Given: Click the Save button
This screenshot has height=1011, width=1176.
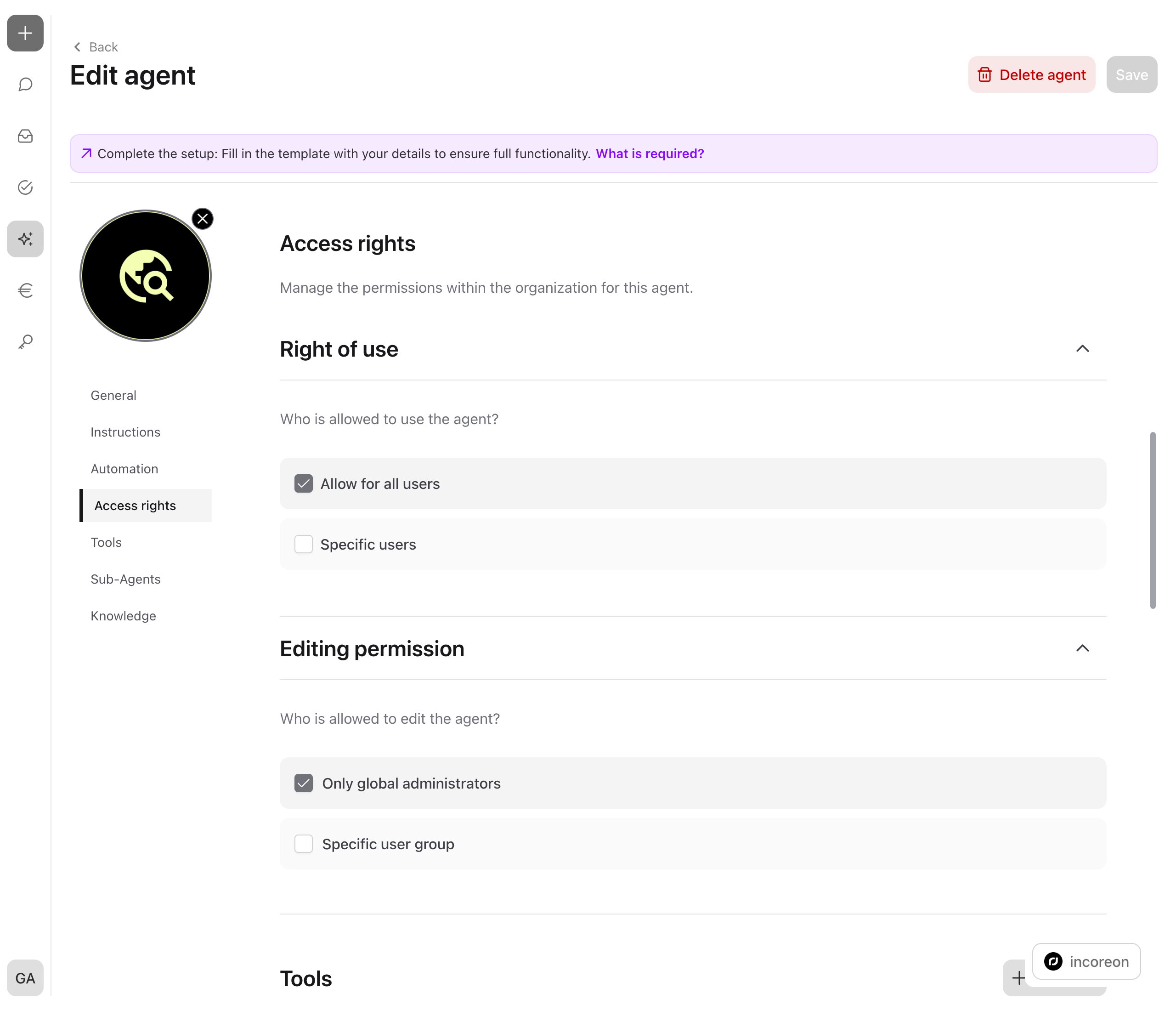Looking at the screenshot, I should [x=1132, y=75].
